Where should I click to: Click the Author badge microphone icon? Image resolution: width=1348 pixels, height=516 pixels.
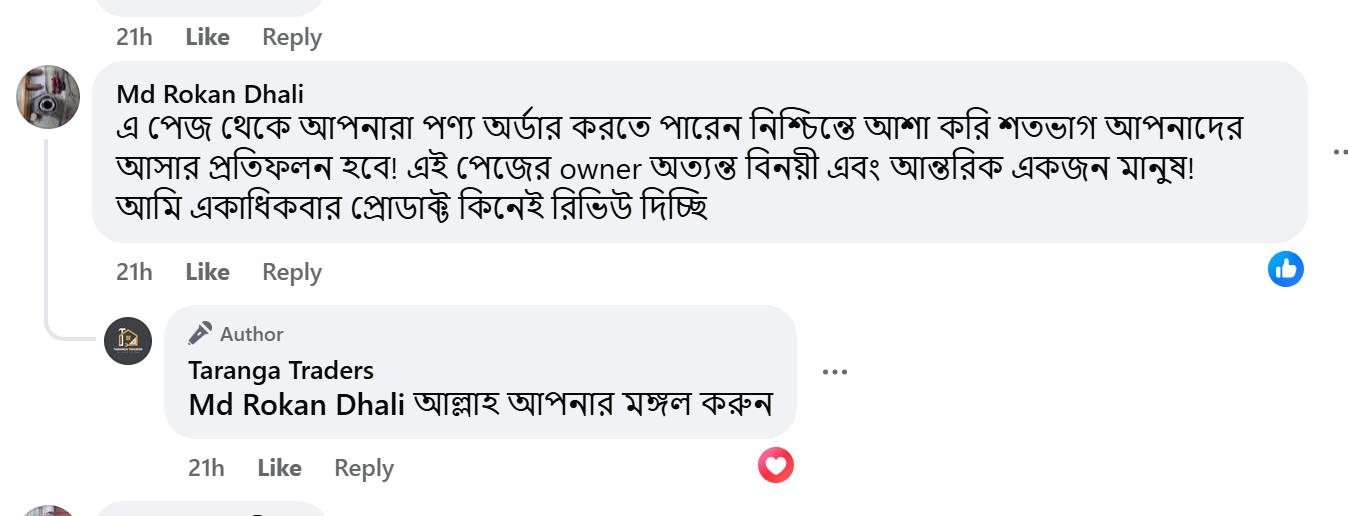click(200, 333)
